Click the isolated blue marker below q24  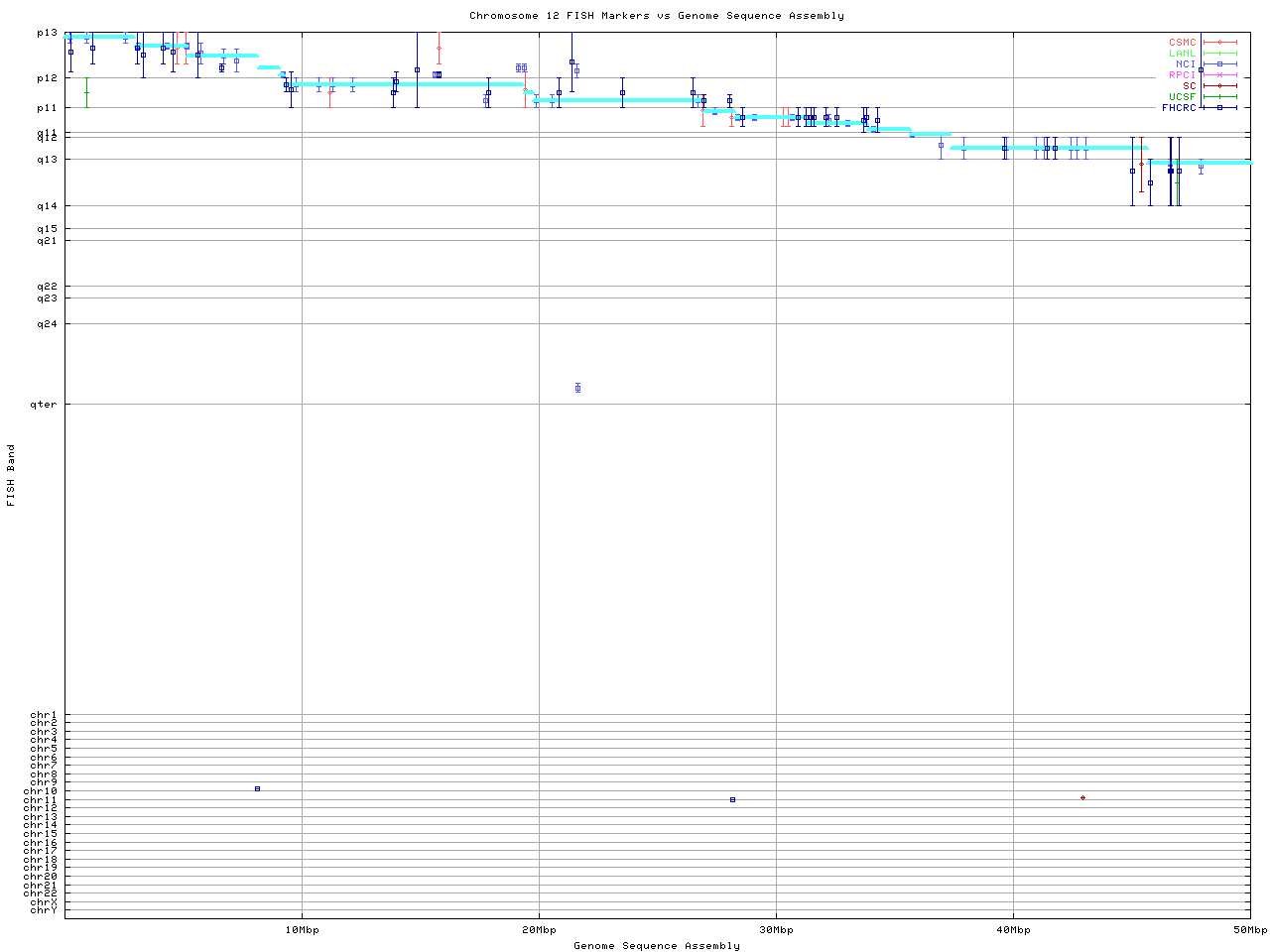pyautogui.click(x=577, y=388)
